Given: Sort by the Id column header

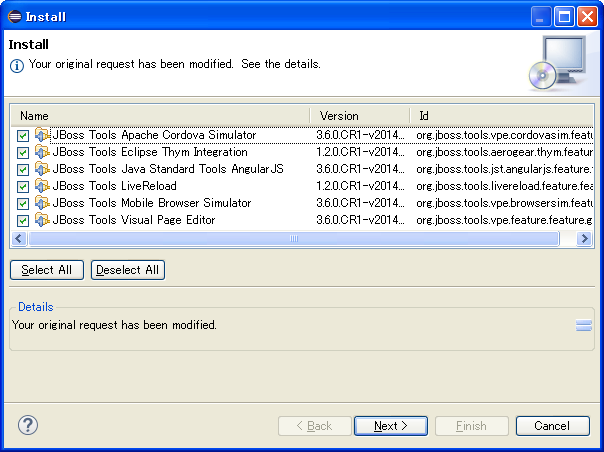Looking at the screenshot, I should point(502,116).
